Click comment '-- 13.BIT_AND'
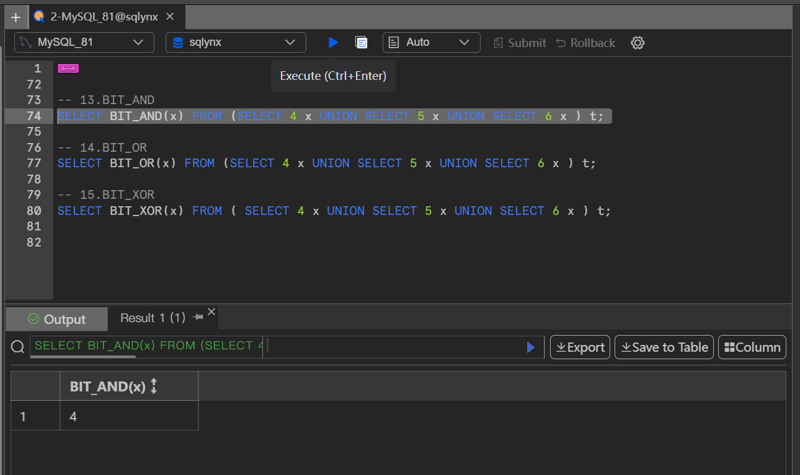This screenshot has width=800, height=475. click(x=106, y=100)
